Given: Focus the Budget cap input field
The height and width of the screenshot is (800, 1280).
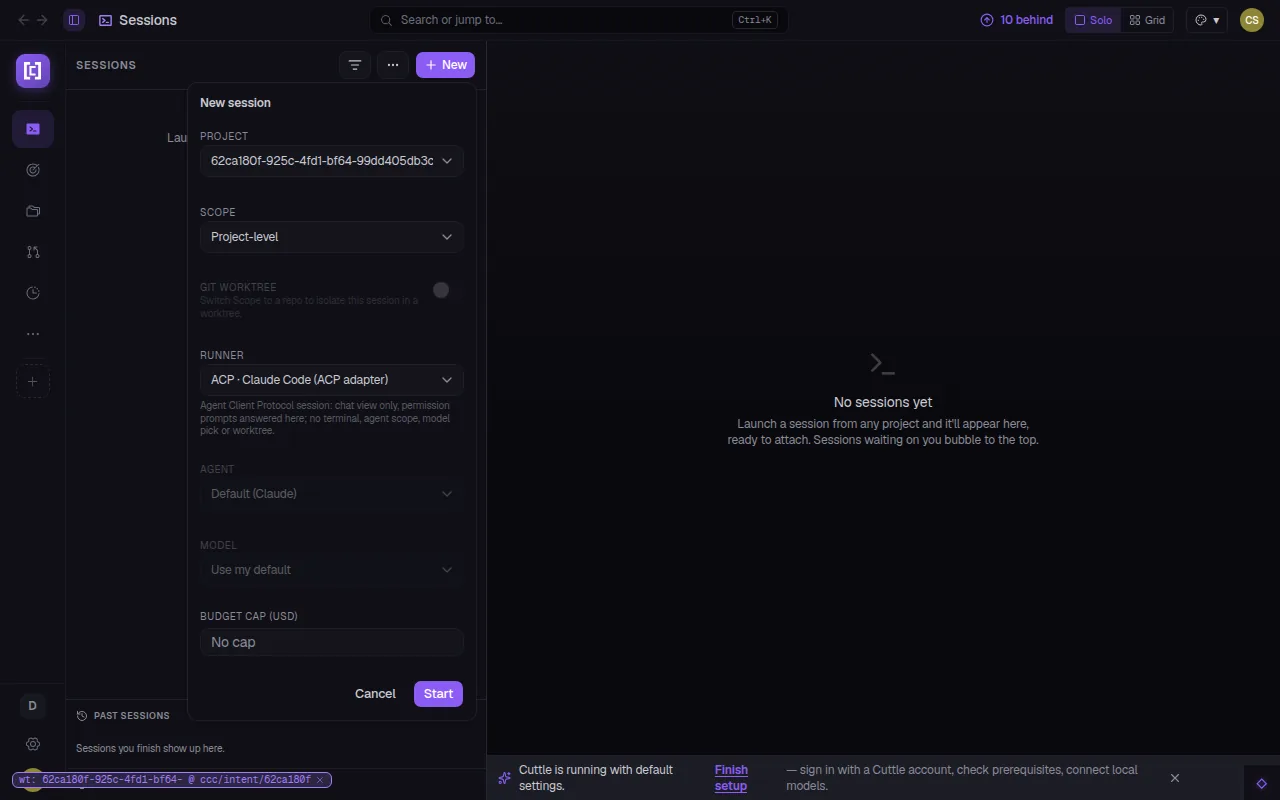Looking at the screenshot, I should [x=331, y=642].
